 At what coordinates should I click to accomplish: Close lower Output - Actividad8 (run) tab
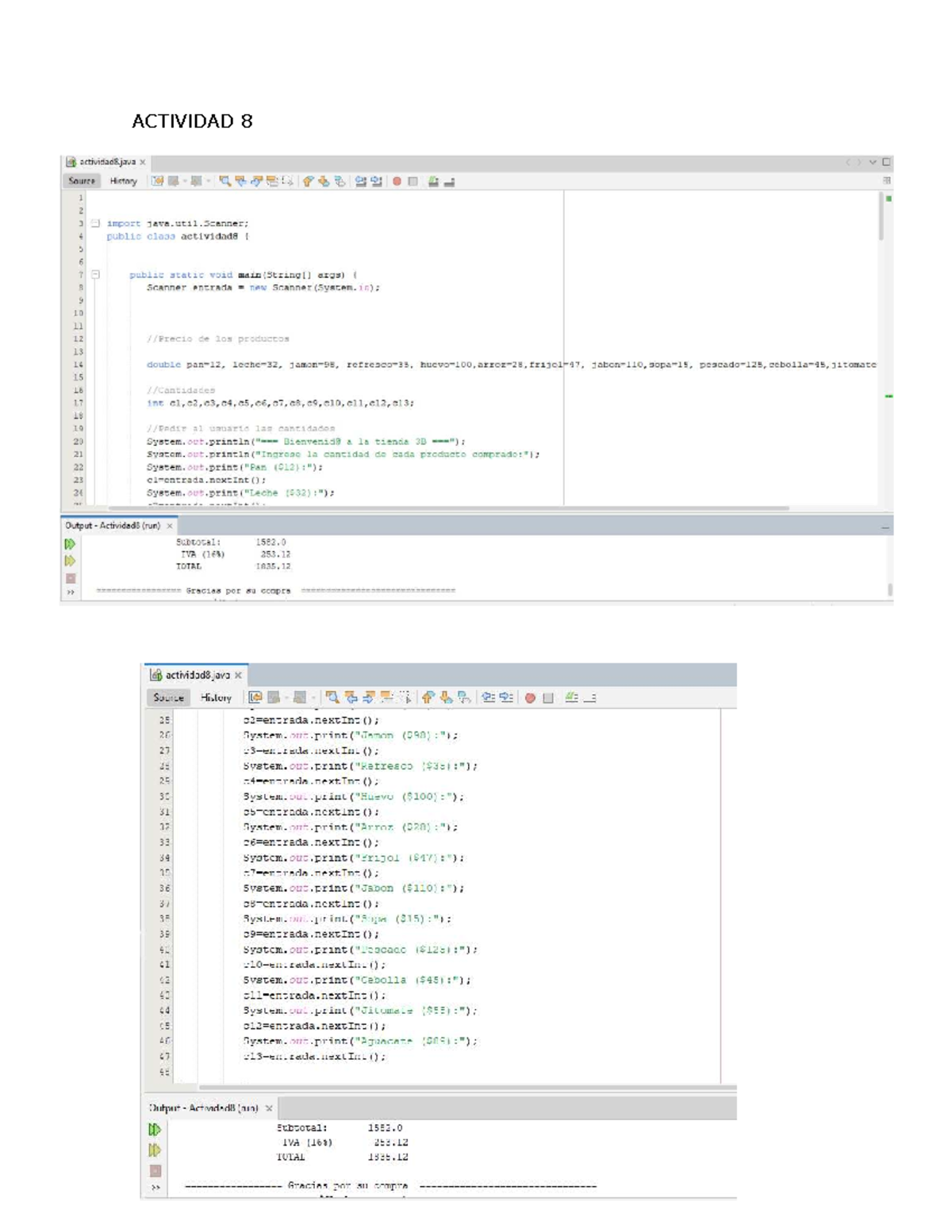[269, 1108]
